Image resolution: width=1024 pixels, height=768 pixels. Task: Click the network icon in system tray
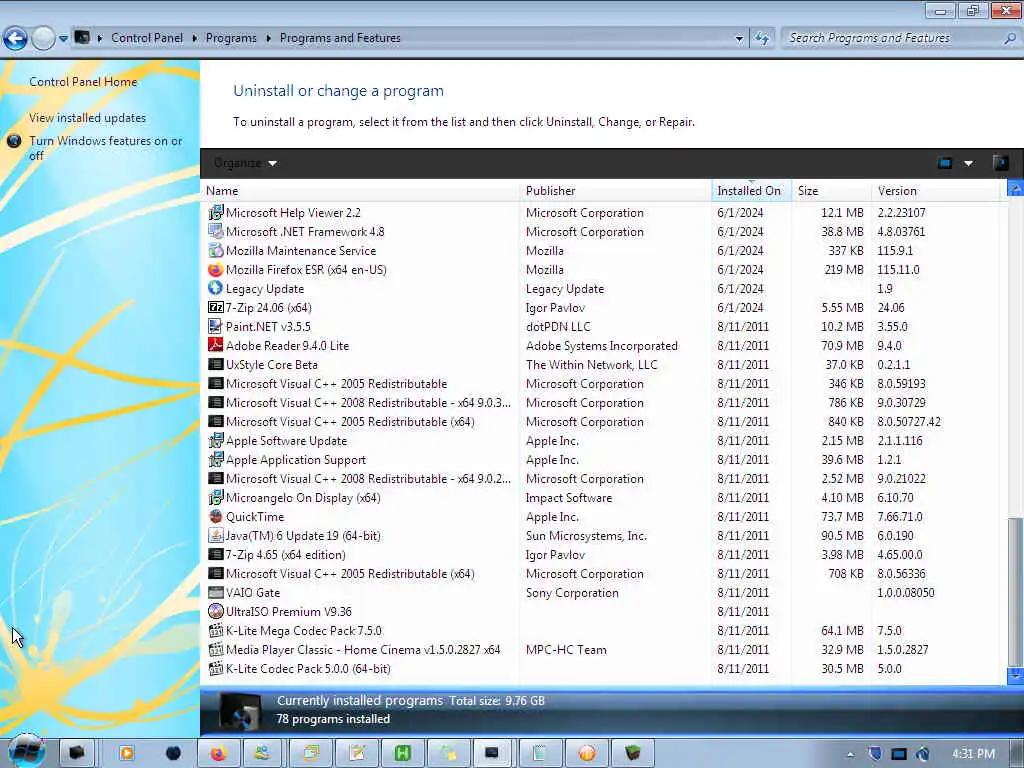click(899, 754)
